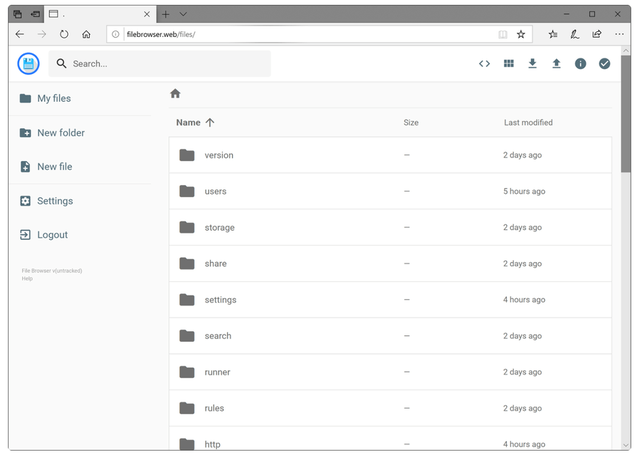This screenshot has width=640, height=455.
Task: Click the rules folder icon
Action: point(187,408)
